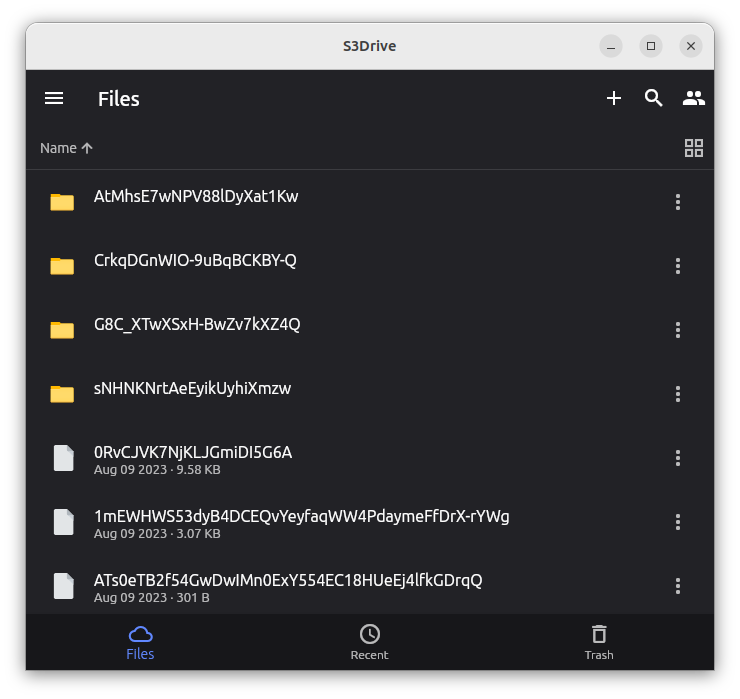Image resolution: width=740 pixels, height=699 pixels.
Task: Toggle Name sort order arrow
Action: 87,148
